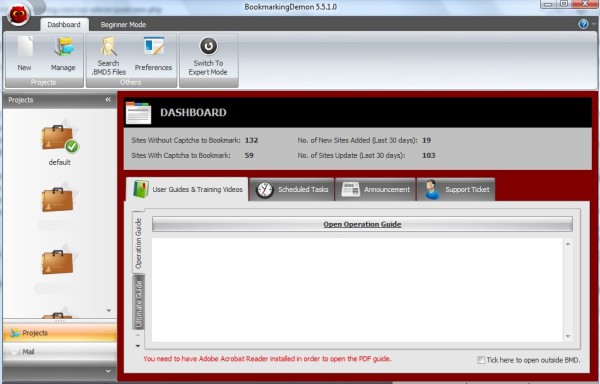Click the Projects panel header title
This screenshot has width=600, height=384.
(x=21, y=100)
